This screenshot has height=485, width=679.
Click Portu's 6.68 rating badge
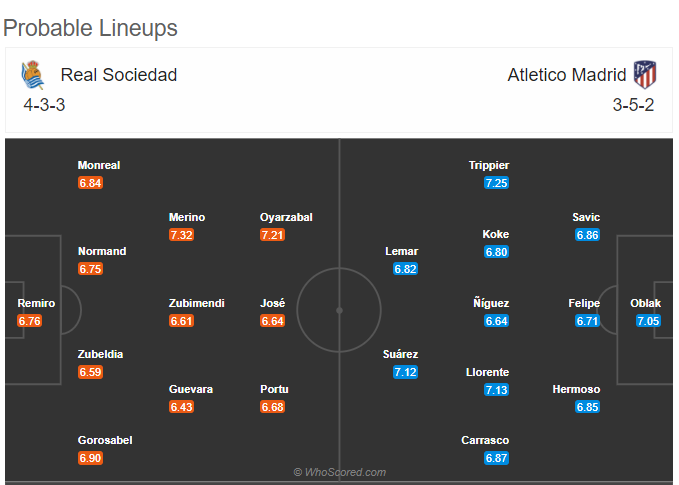pos(272,407)
